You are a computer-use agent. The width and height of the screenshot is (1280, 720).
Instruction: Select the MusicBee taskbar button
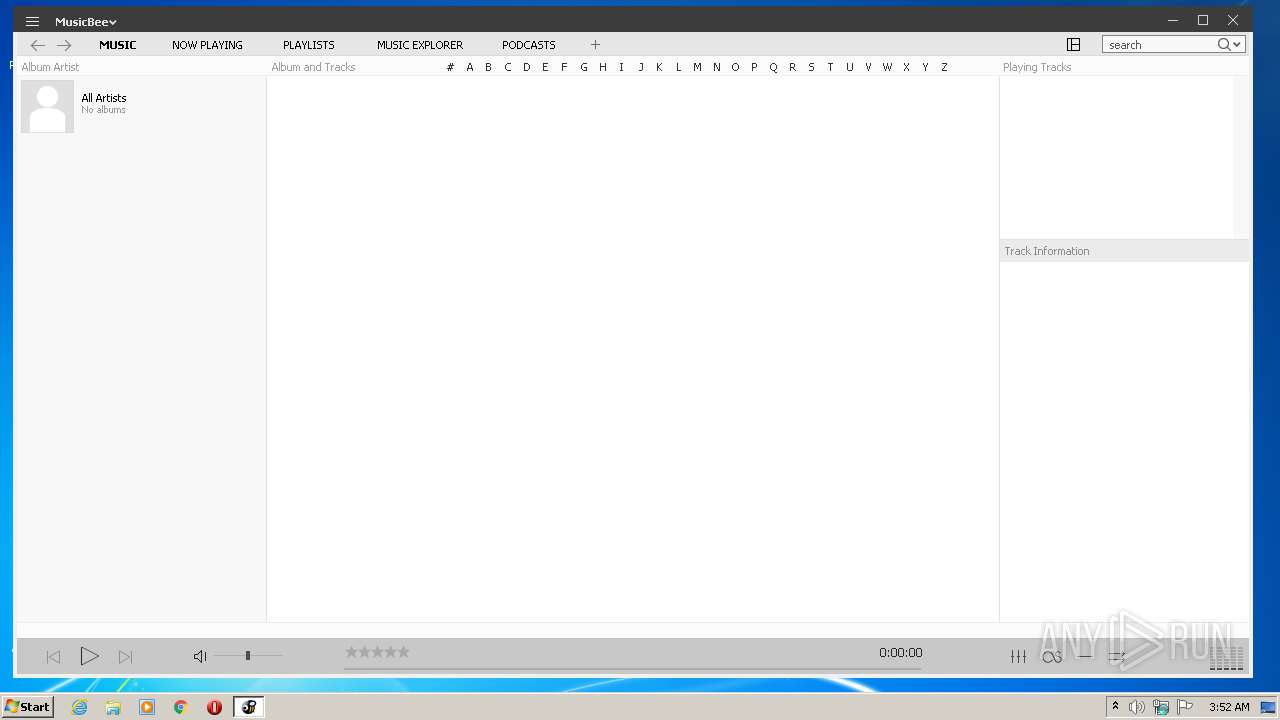(x=248, y=707)
